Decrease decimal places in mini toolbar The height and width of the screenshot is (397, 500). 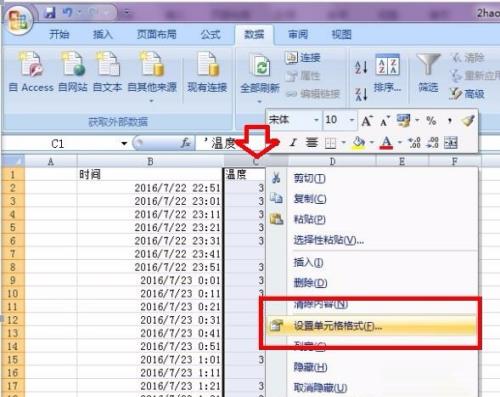[x=433, y=143]
